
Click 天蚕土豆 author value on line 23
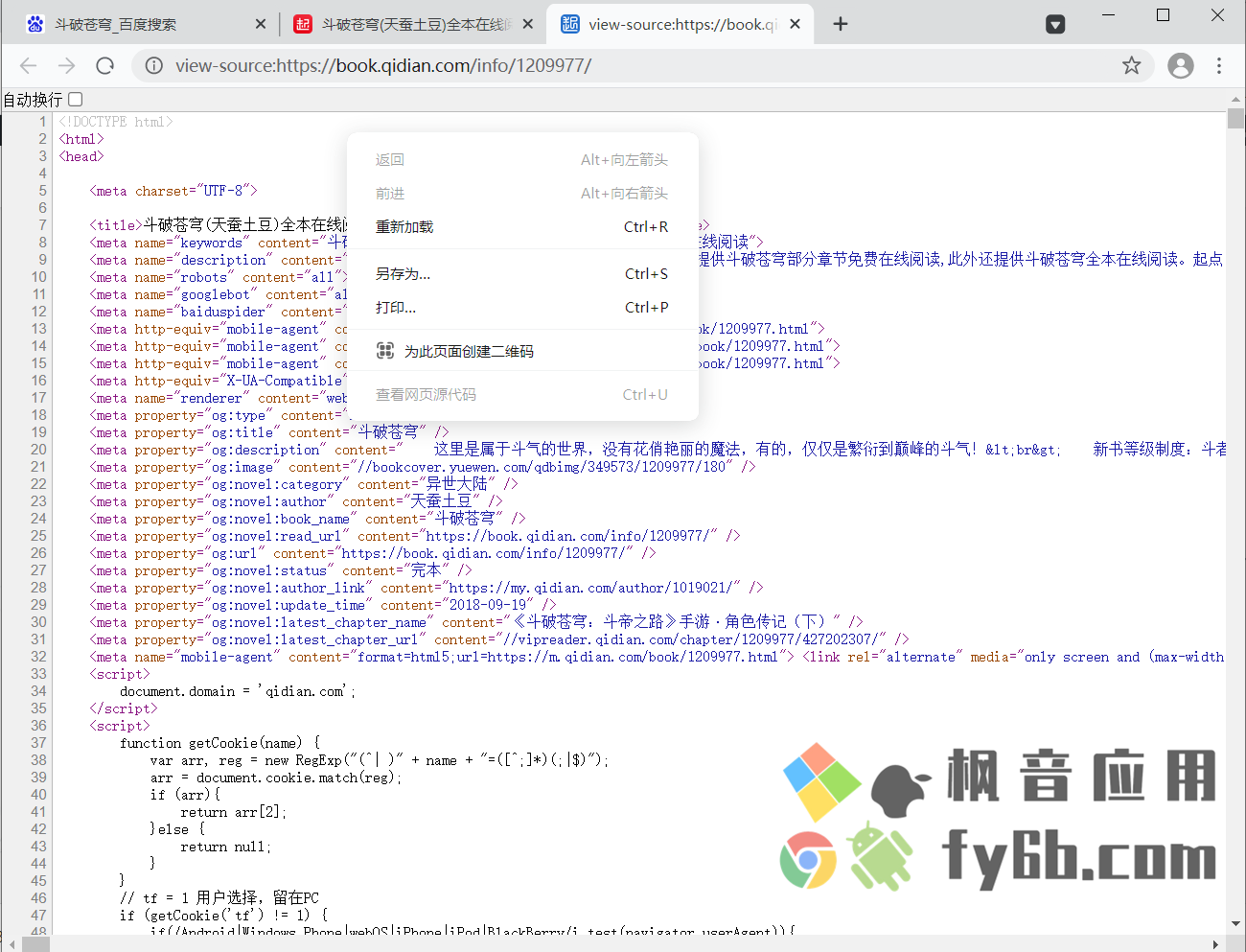(442, 501)
